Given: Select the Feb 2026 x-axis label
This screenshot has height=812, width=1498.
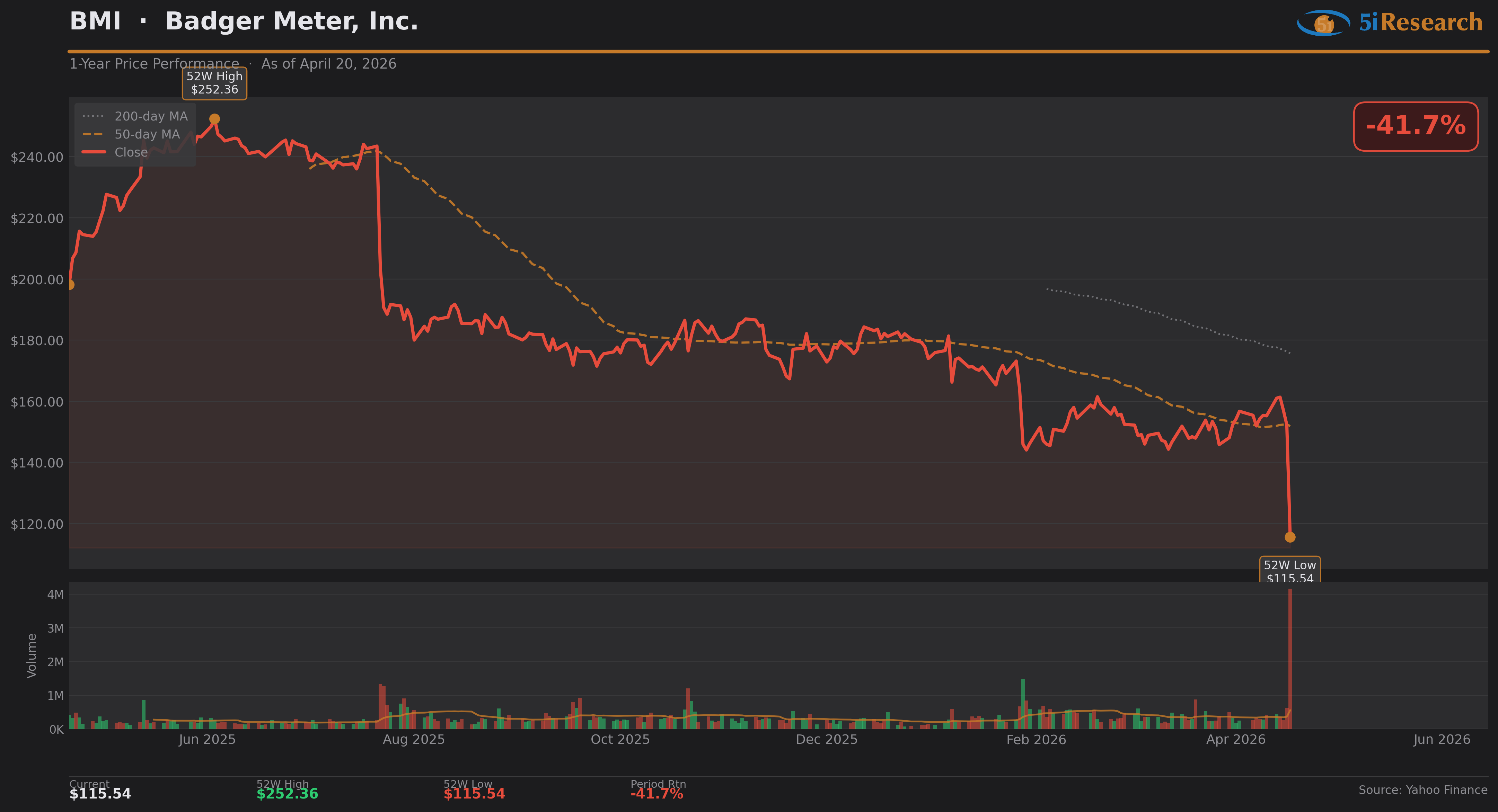Looking at the screenshot, I should click(x=1036, y=739).
